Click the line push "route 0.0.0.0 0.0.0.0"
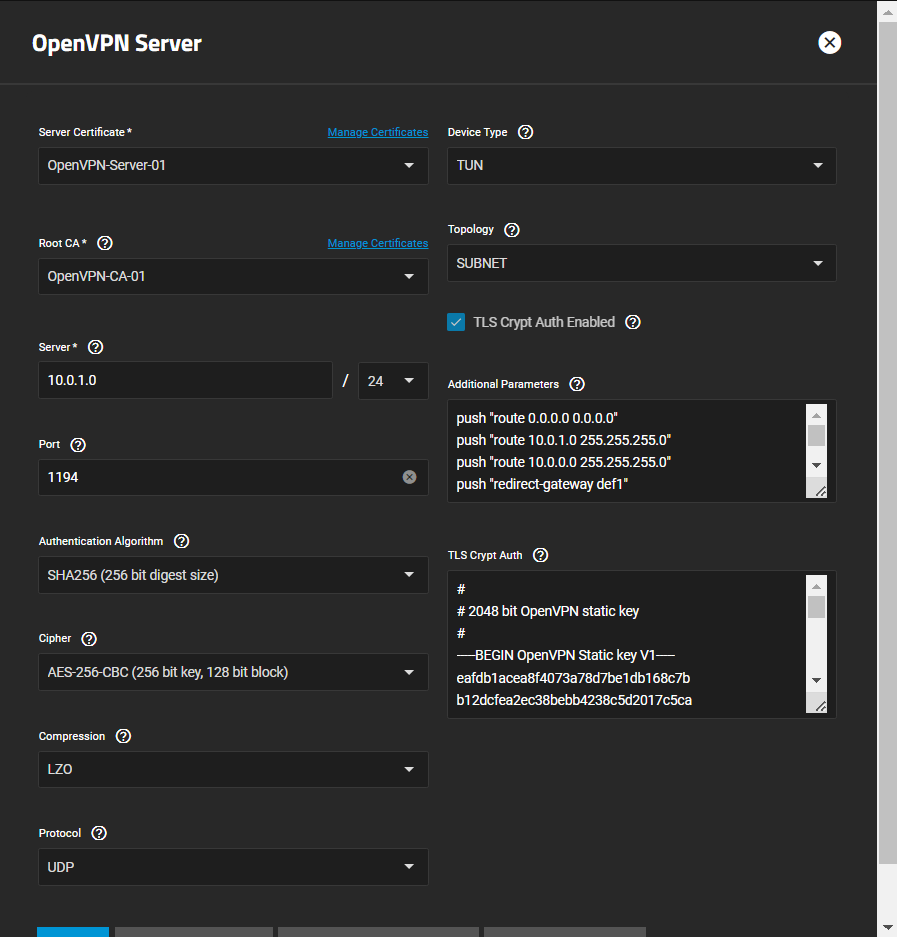Image resolution: width=897 pixels, height=937 pixels. [x=537, y=418]
